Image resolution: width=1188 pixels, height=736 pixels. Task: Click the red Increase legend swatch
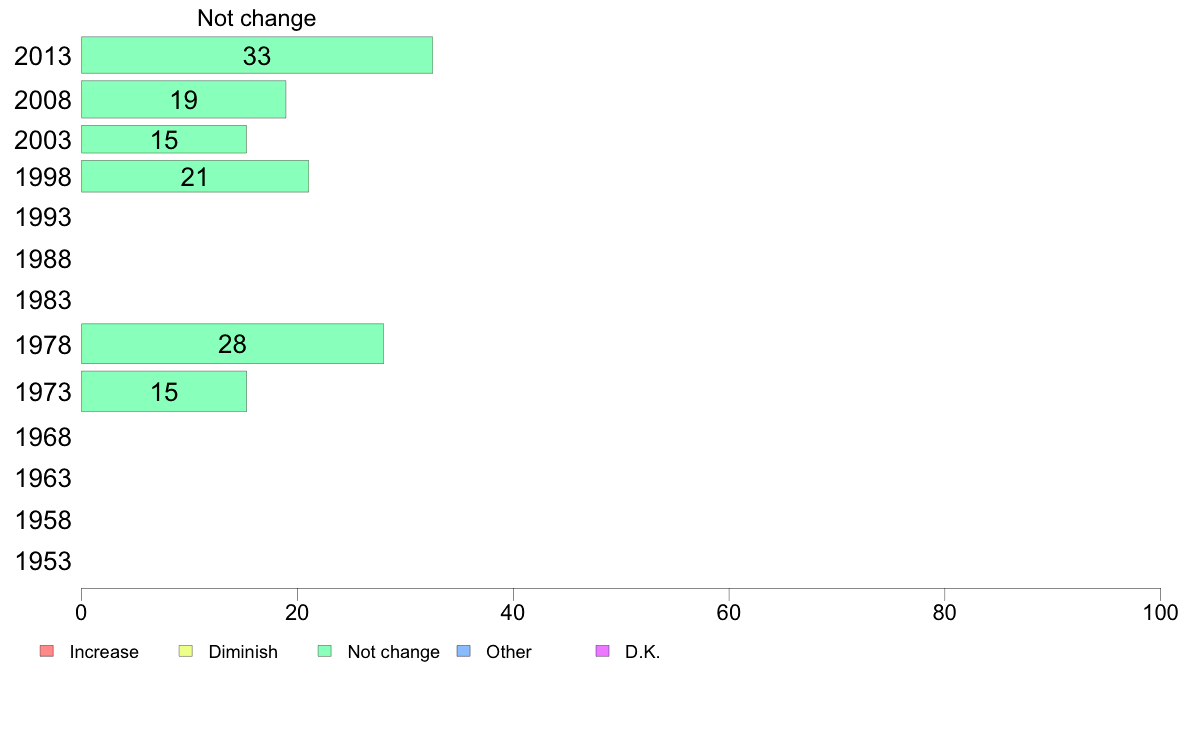[47, 651]
